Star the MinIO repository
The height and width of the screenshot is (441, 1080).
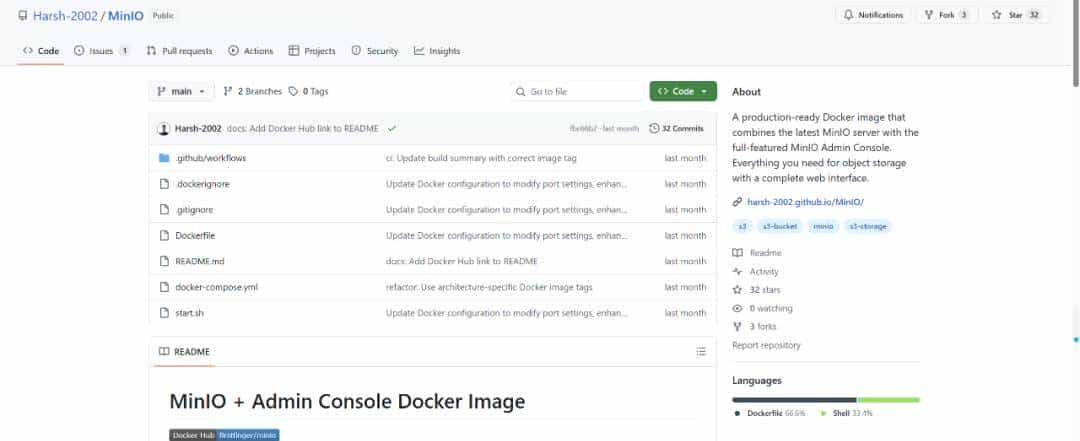[1015, 15]
